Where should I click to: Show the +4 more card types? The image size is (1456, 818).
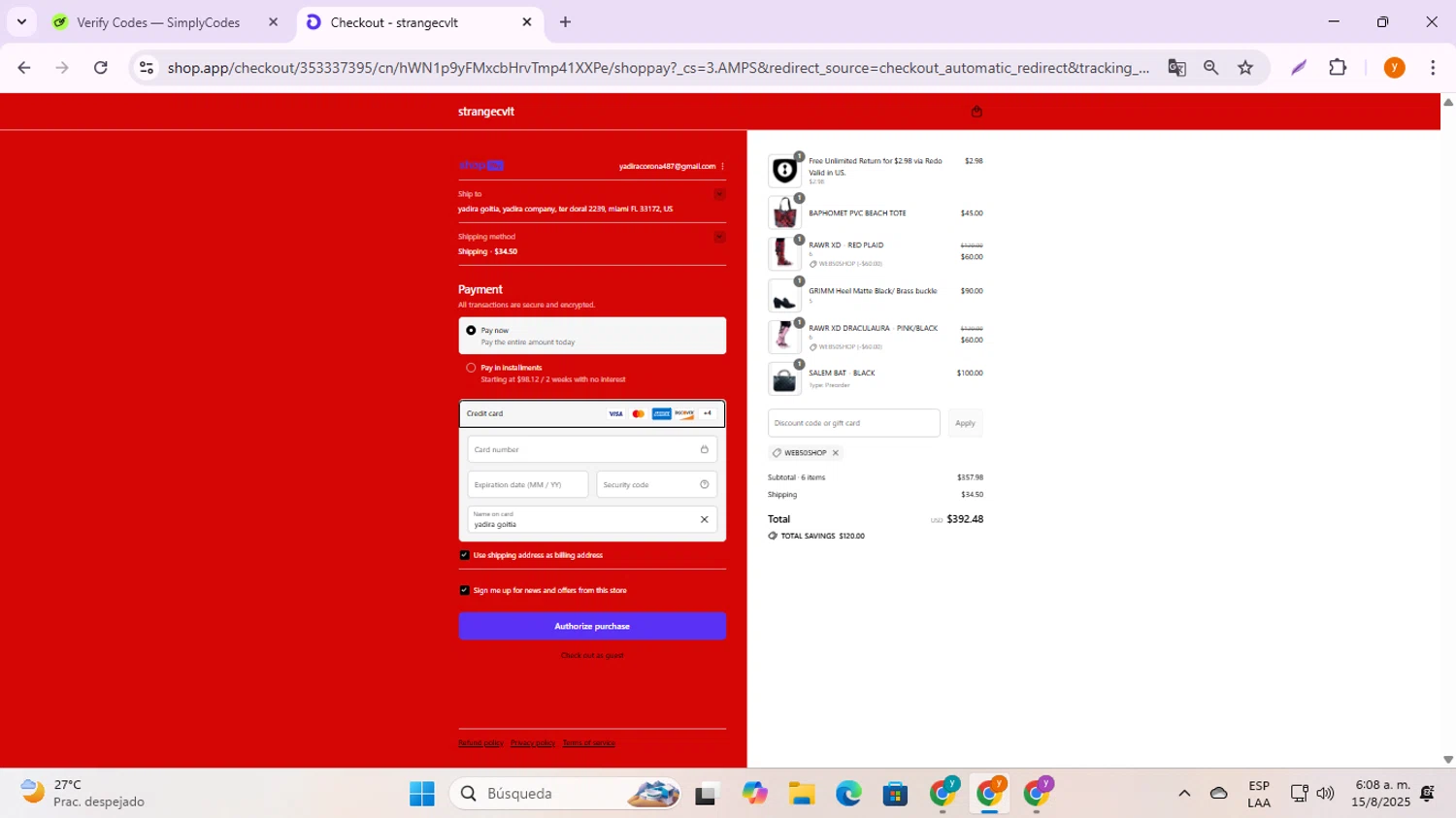(x=708, y=414)
